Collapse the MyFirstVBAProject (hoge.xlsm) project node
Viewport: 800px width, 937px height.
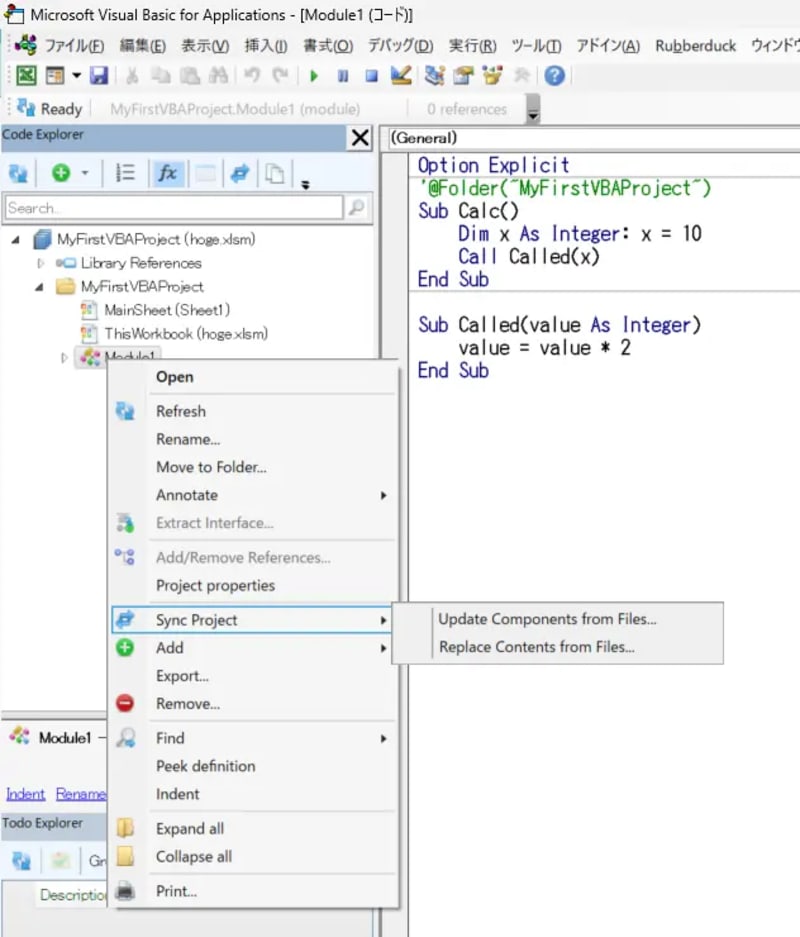16,240
